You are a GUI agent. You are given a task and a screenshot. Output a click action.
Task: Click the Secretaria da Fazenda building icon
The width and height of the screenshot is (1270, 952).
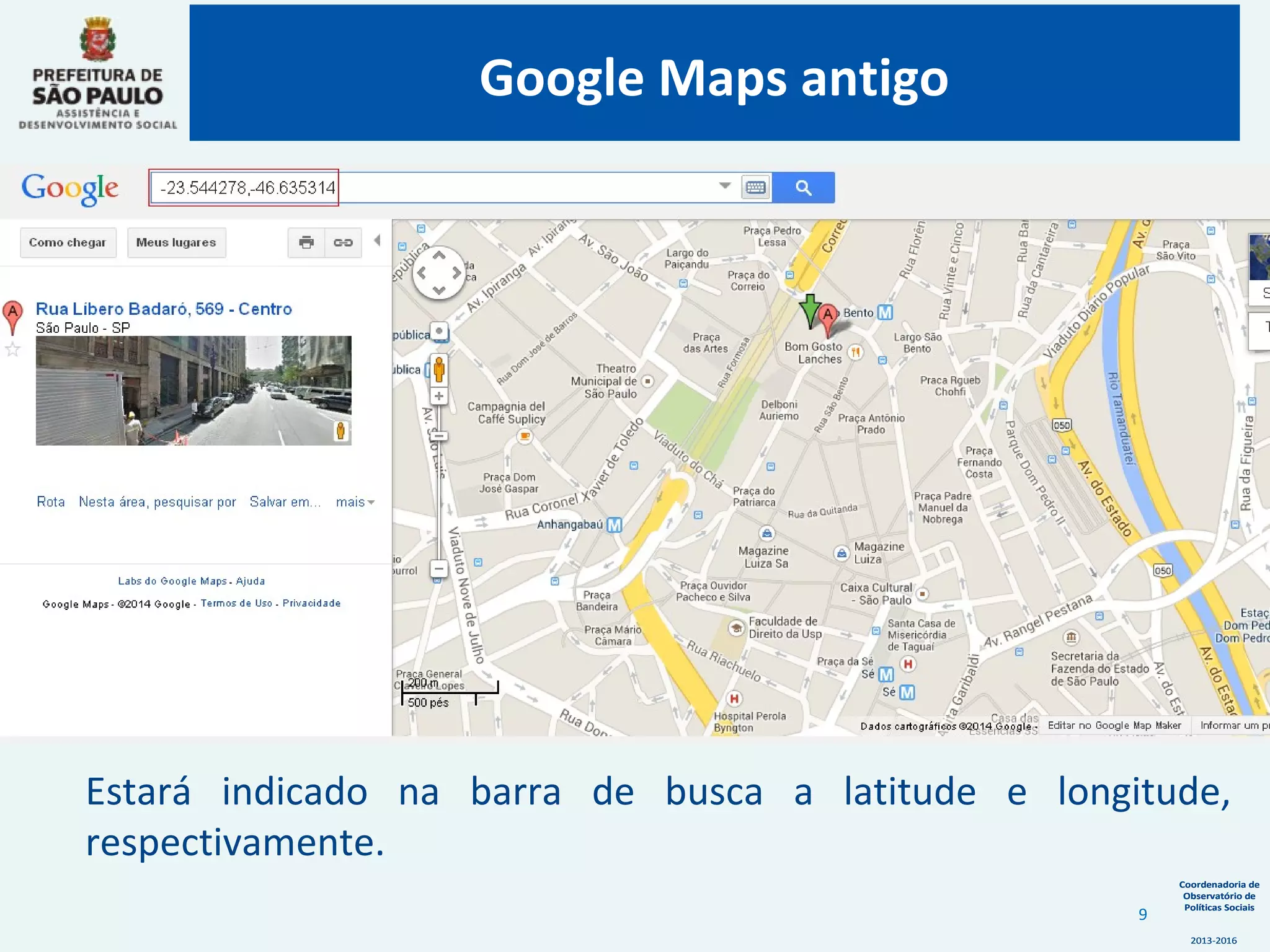pos(1072,637)
